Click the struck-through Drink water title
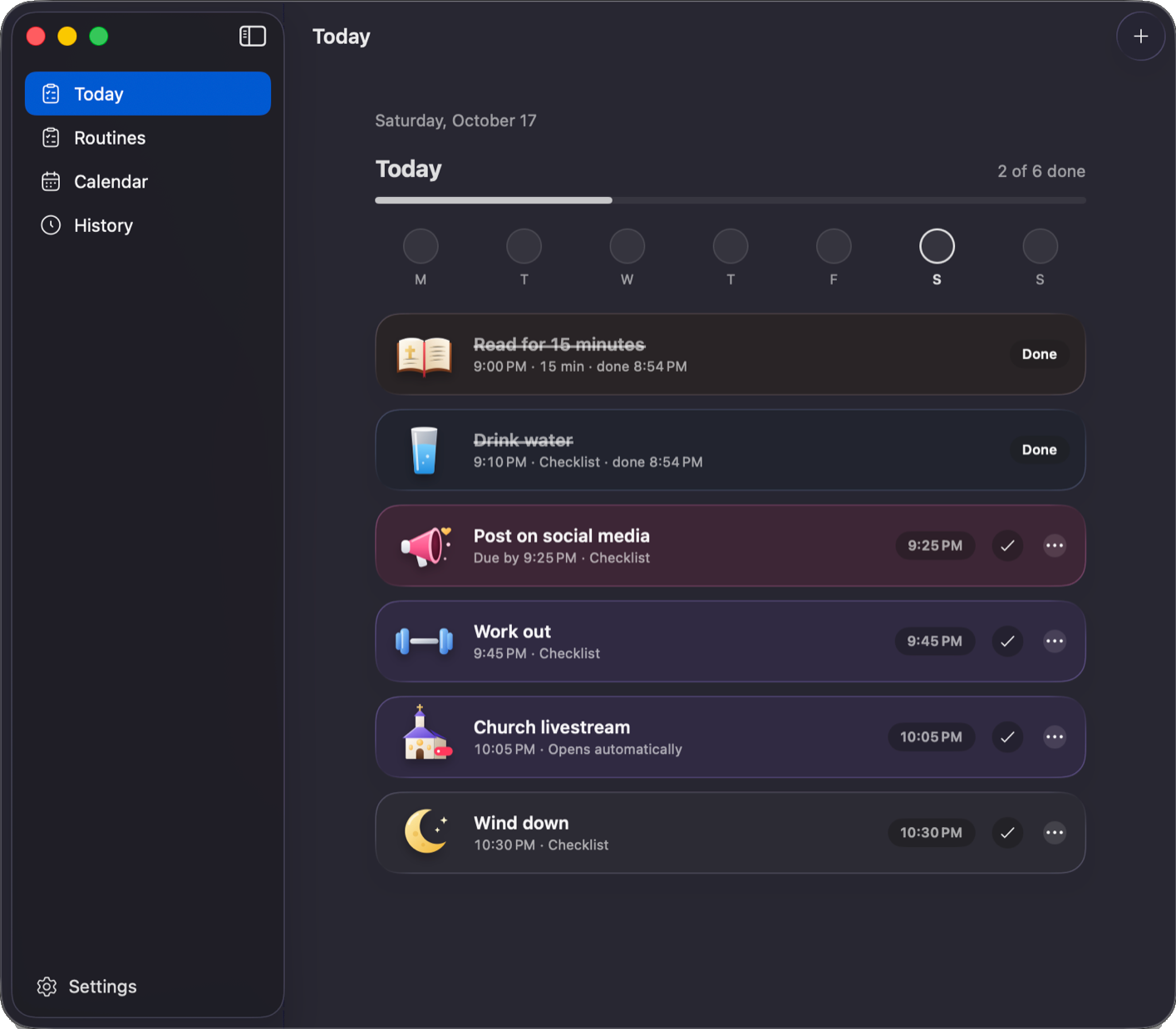 pos(524,441)
